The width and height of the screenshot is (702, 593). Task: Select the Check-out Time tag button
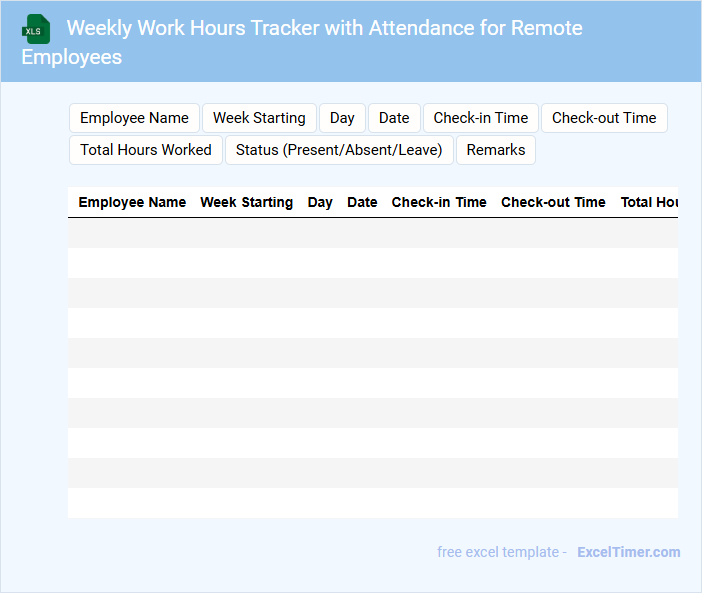tap(604, 118)
